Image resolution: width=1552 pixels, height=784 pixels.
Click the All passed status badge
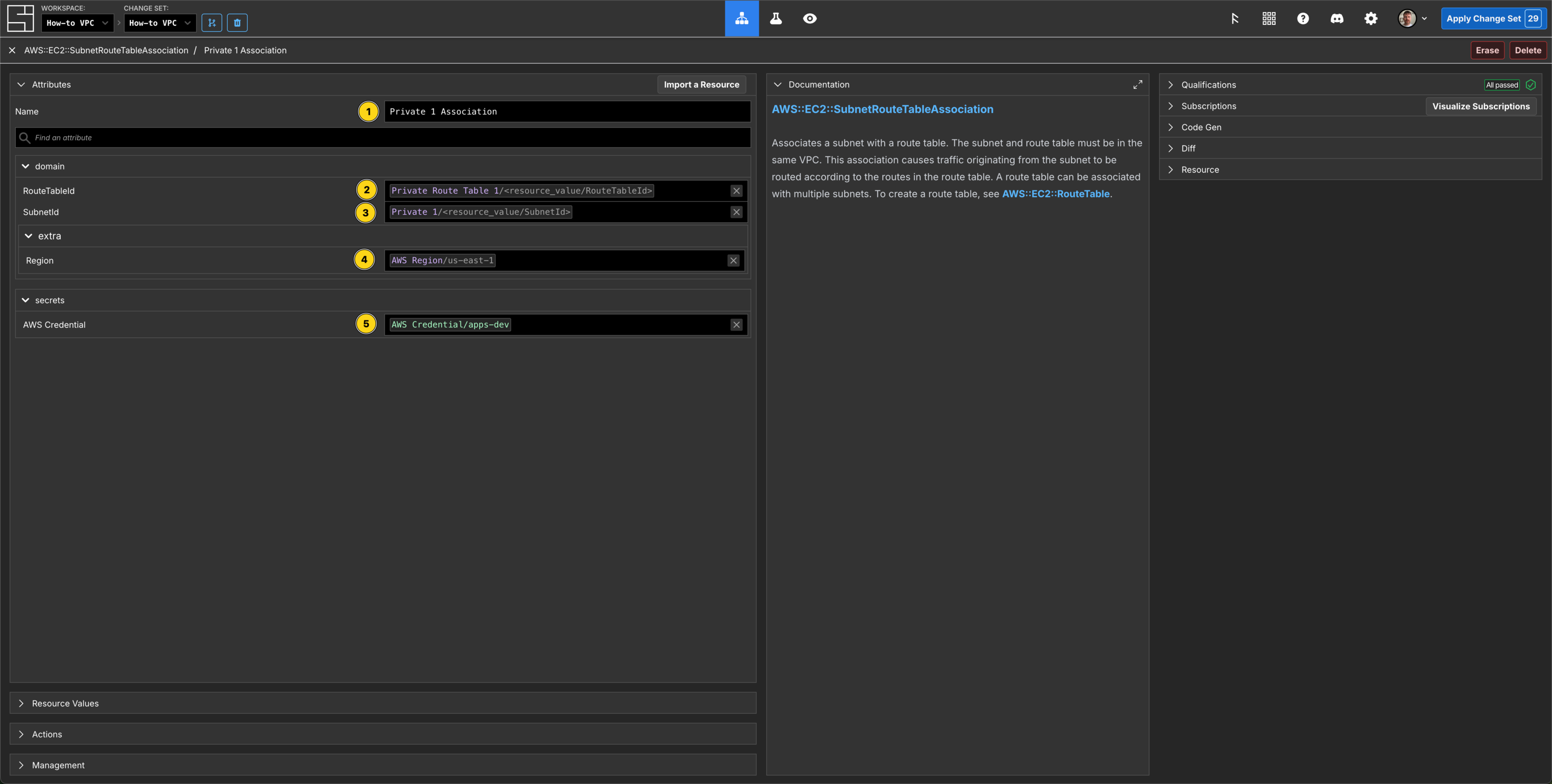[1502, 85]
